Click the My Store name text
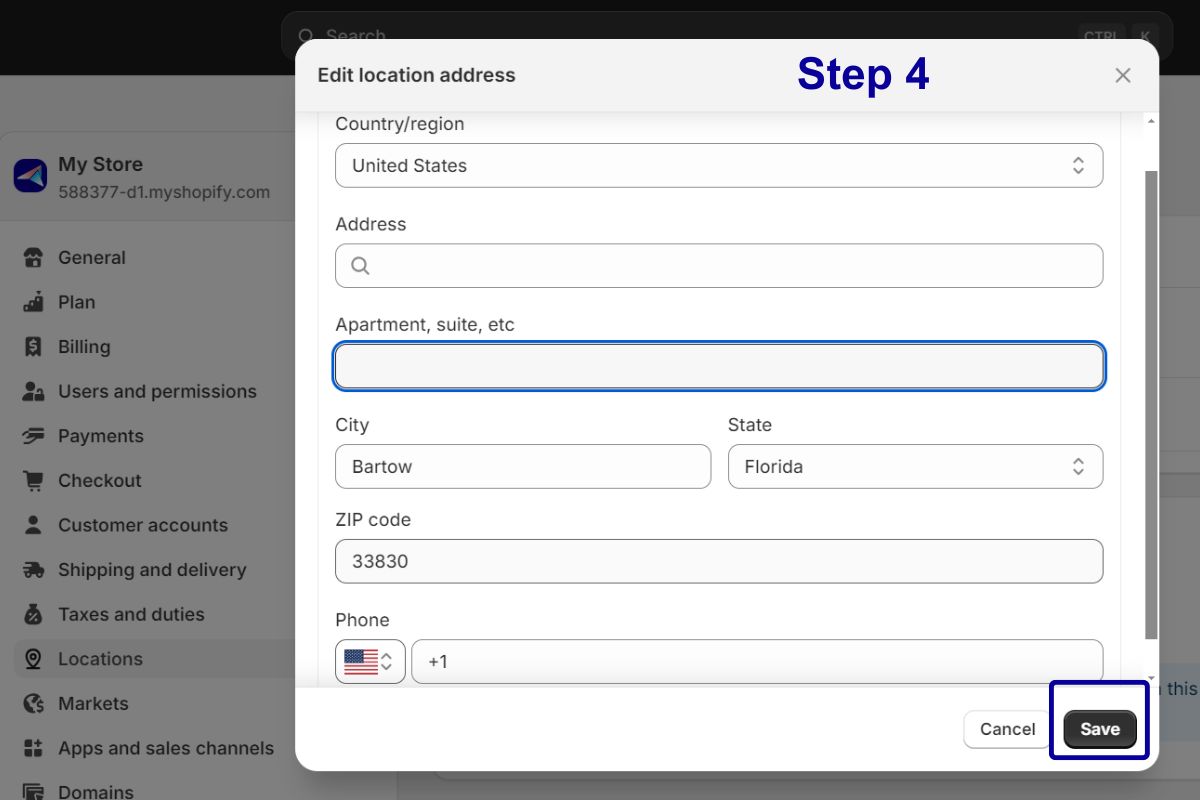Screen dimensions: 1200x800 (x=100, y=164)
